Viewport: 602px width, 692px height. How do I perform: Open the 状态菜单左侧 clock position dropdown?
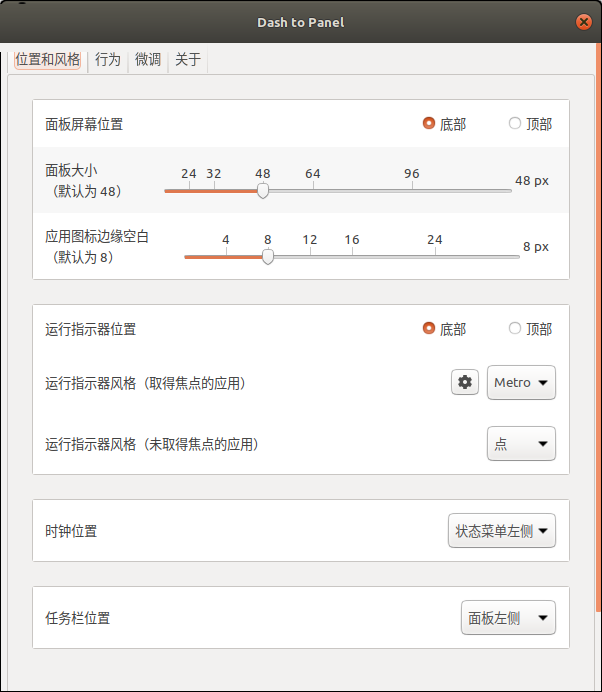pyautogui.click(x=501, y=531)
